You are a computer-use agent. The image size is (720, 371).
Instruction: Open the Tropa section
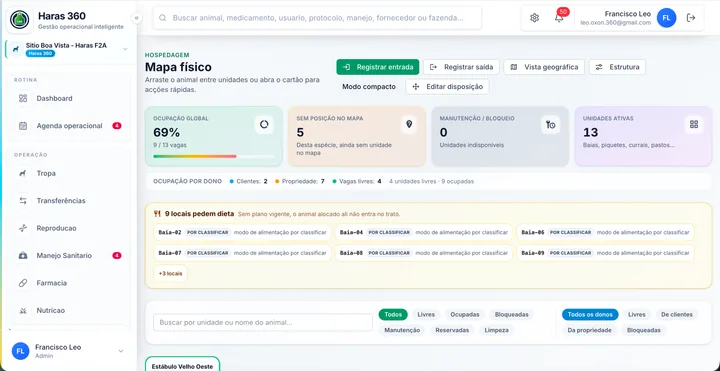pos(68,173)
